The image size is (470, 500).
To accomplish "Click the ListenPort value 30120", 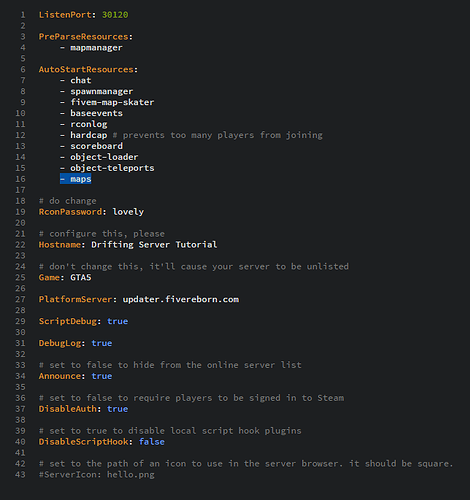I will tap(115, 15).
